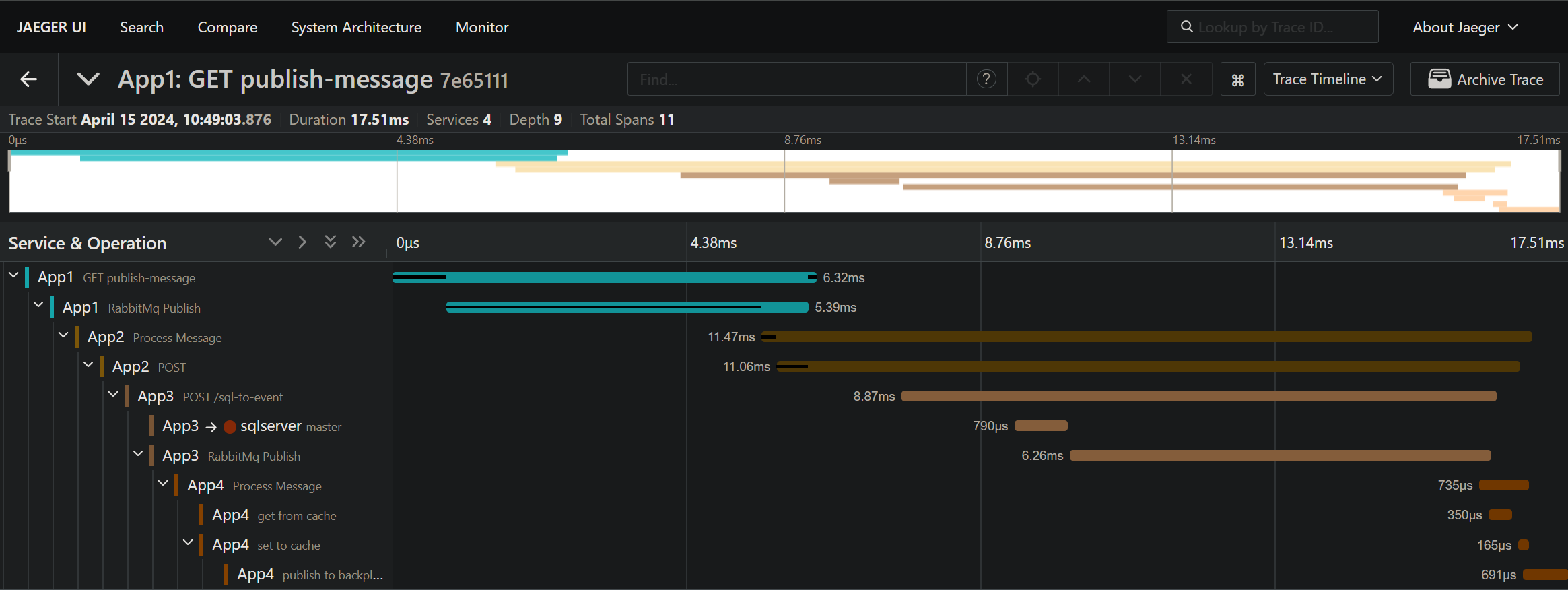The height and width of the screenshot is (590, 1568).
Task: Collapse the trace header chevron beside App1 title
Action: [x=88, y=79]
